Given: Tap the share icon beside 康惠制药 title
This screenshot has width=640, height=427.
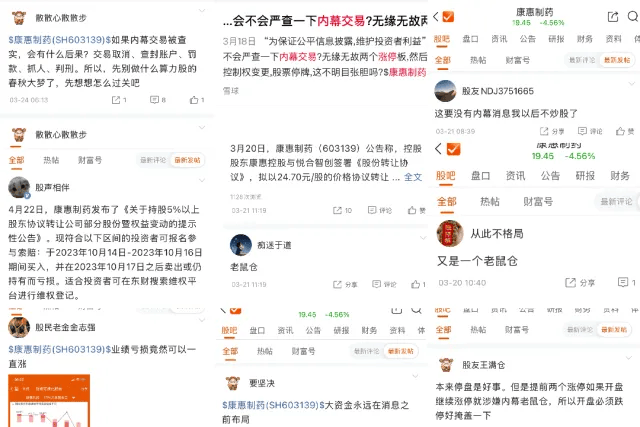Looking at the screenshot, I should 613,17.
